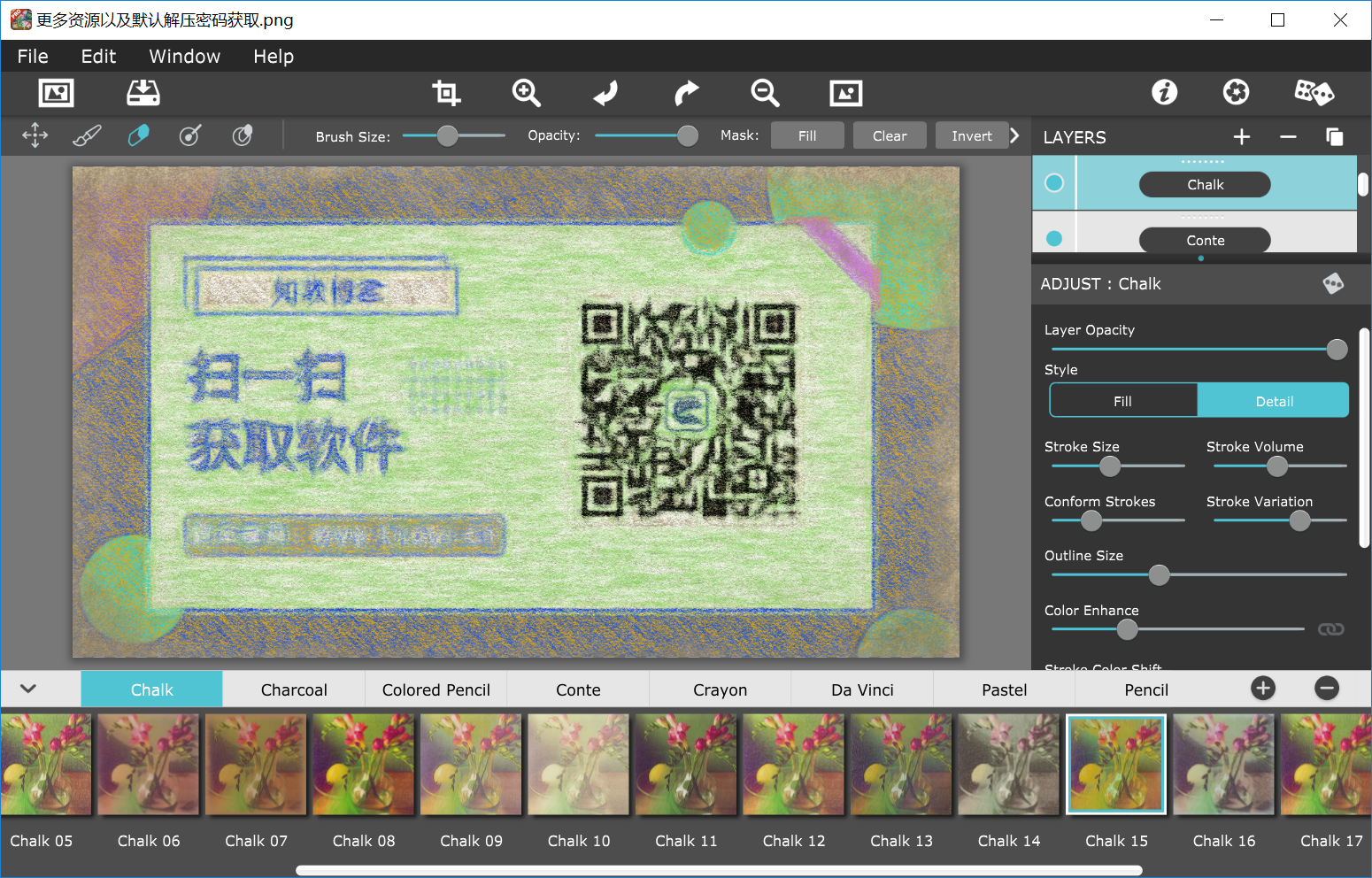
Task: Click the save image icon
Action: (143, 93)
